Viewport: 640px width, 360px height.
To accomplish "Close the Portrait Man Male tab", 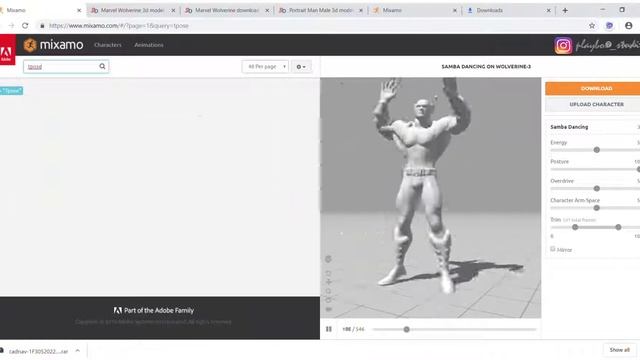I will (x=361, y=11).
